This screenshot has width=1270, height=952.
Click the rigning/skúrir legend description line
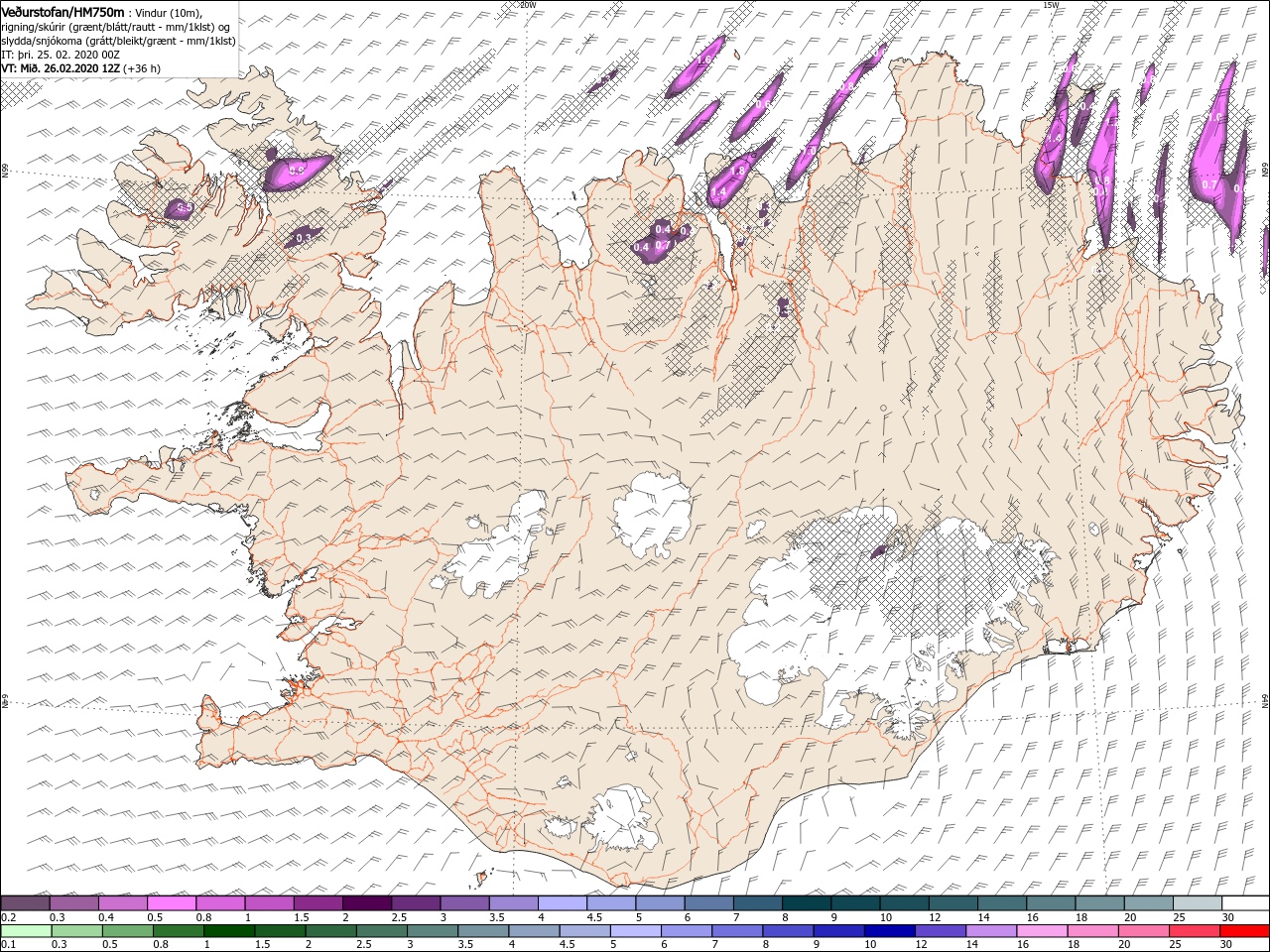pyautogui.click(x=115, y=26)
